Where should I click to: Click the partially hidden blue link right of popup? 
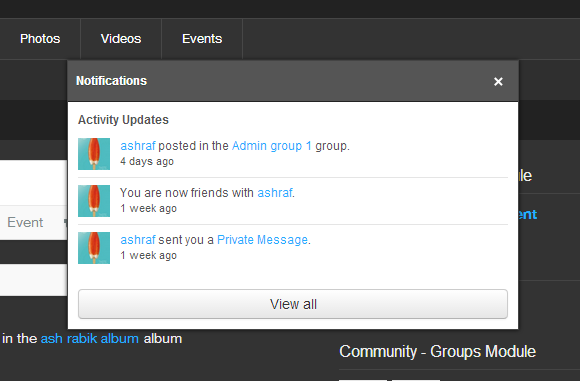click(x=528, y=214)
